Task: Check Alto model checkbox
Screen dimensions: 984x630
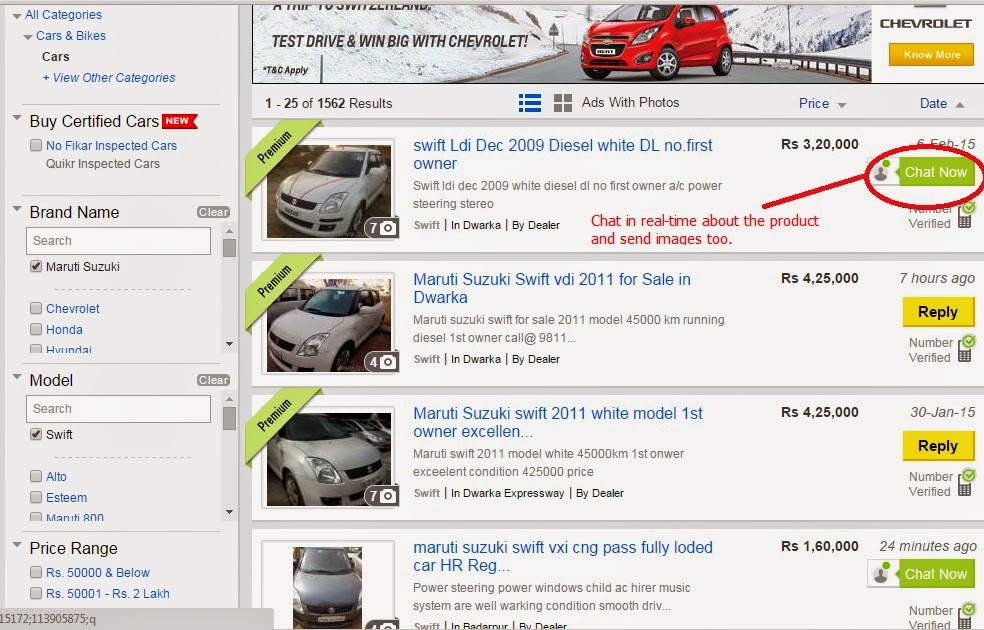Action: pos(36,476)
